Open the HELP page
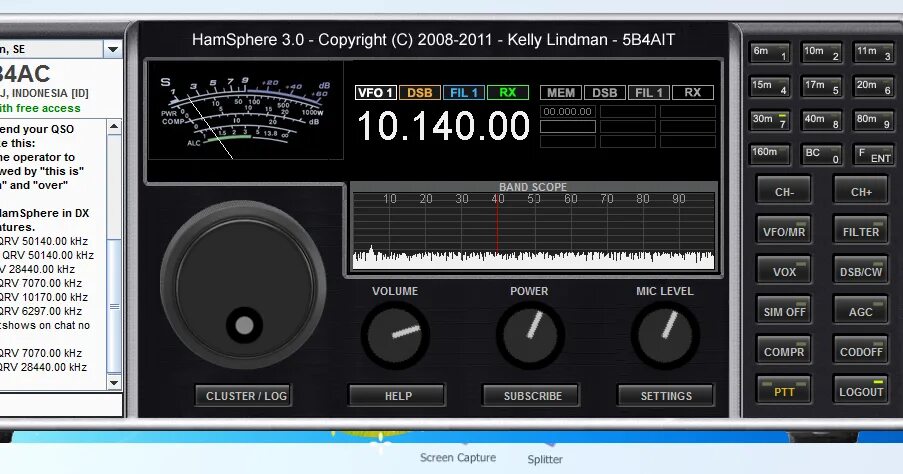The width and height of the screenshot is (903, 474). (x=397, y=396)
